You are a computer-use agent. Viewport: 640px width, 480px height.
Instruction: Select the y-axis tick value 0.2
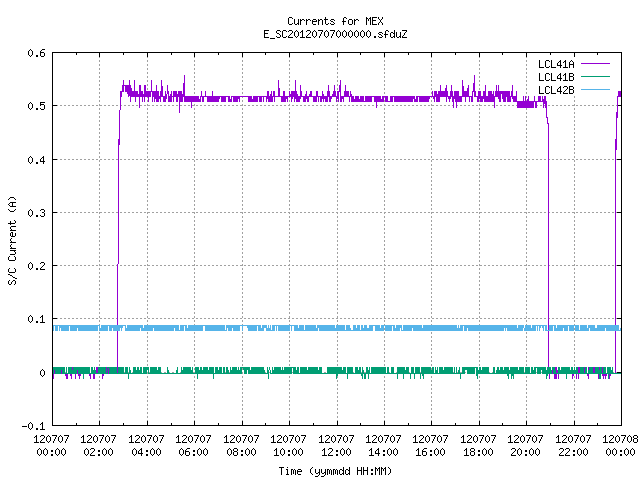36,266
